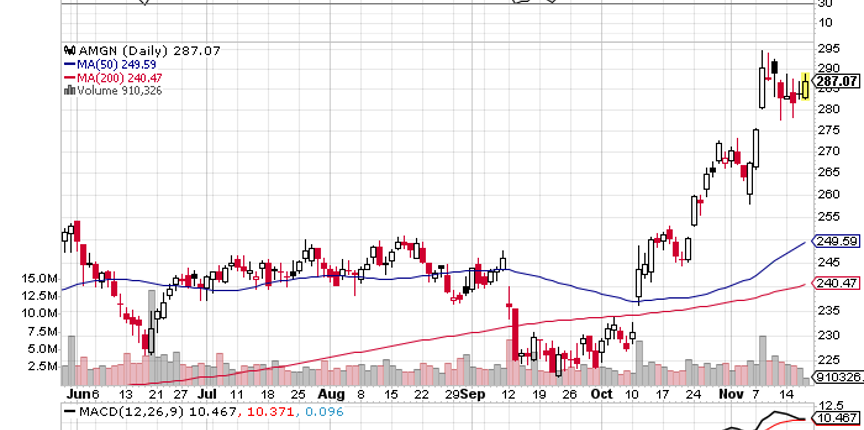This screenshot has height=430, width=864.
Task: Click the yellow highlighted latest candlestick
Action: coord(805,86)
